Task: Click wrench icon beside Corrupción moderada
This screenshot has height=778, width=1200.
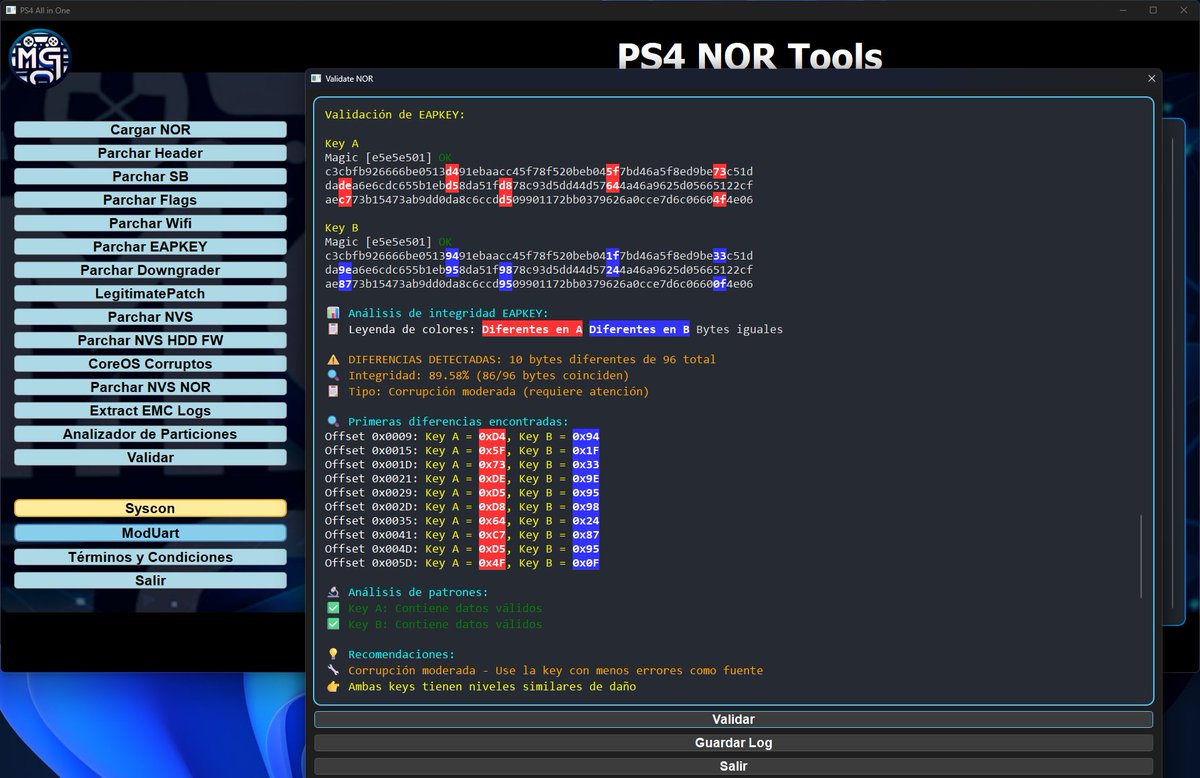Action: [333, 670]
